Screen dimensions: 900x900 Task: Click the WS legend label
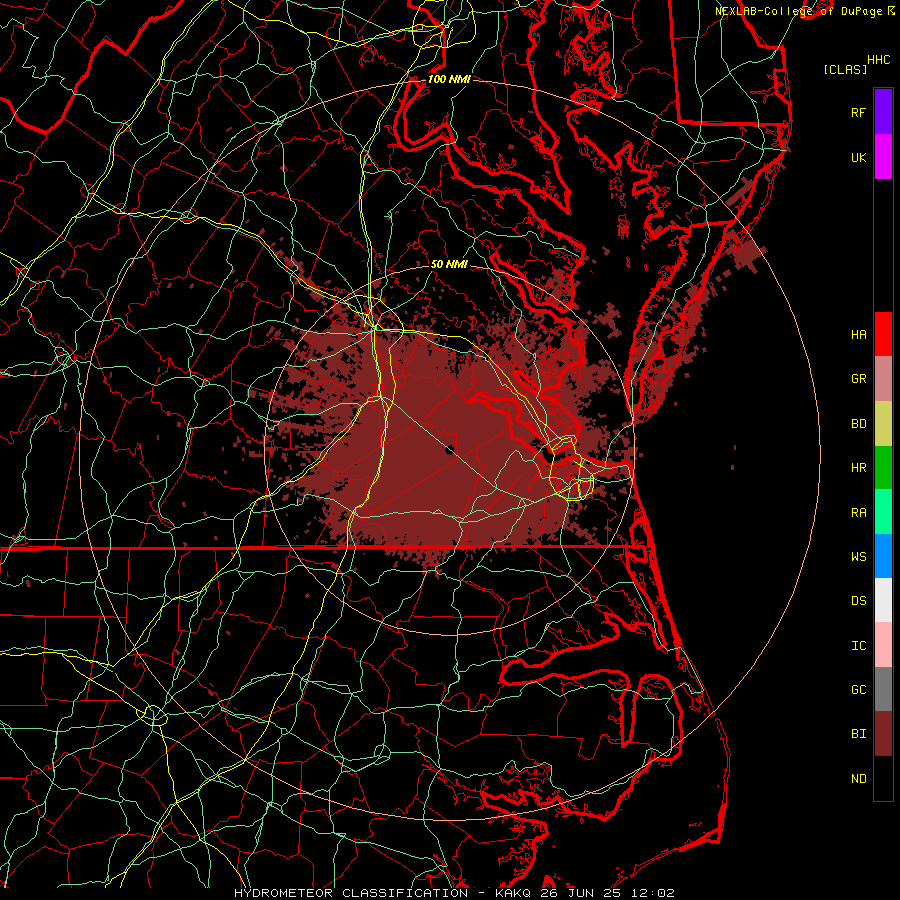[858, 557]
